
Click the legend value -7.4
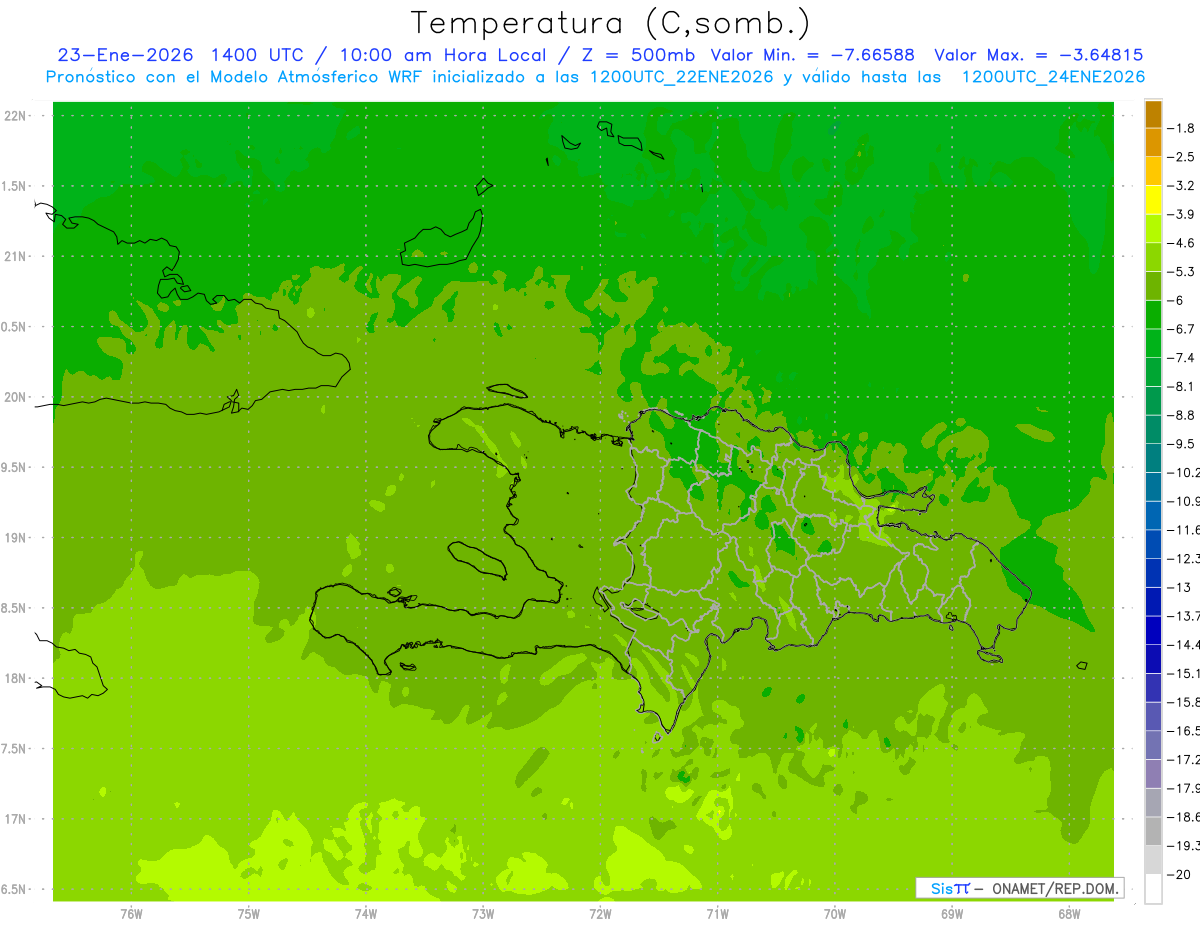point(1182,358)
